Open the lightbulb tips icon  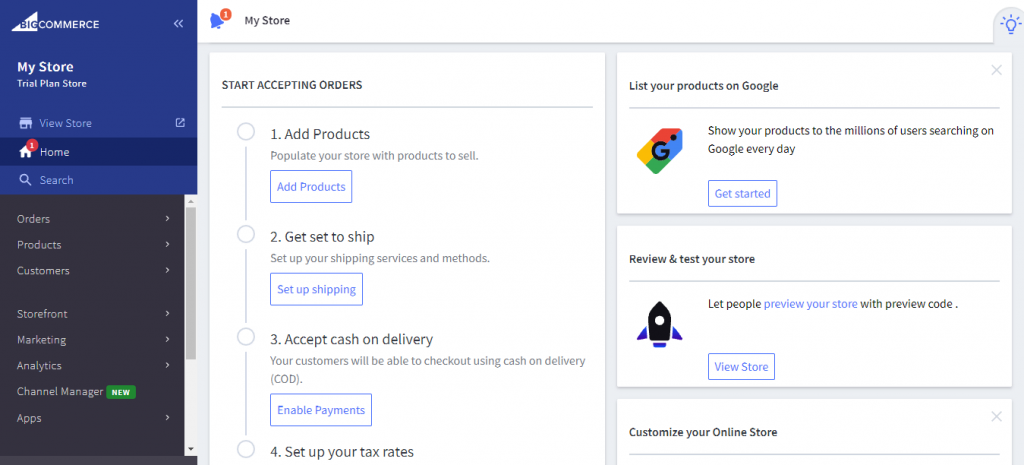click(1008, 23)
